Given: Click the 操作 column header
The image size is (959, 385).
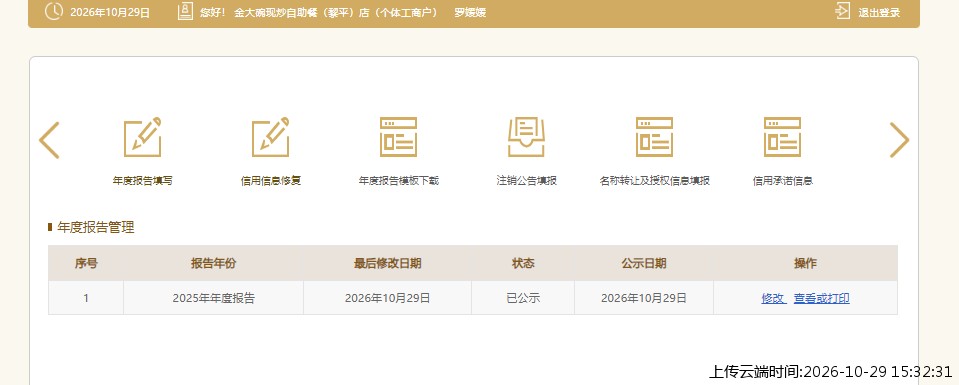Looking at the screenshot, I should tap(805, 264).
